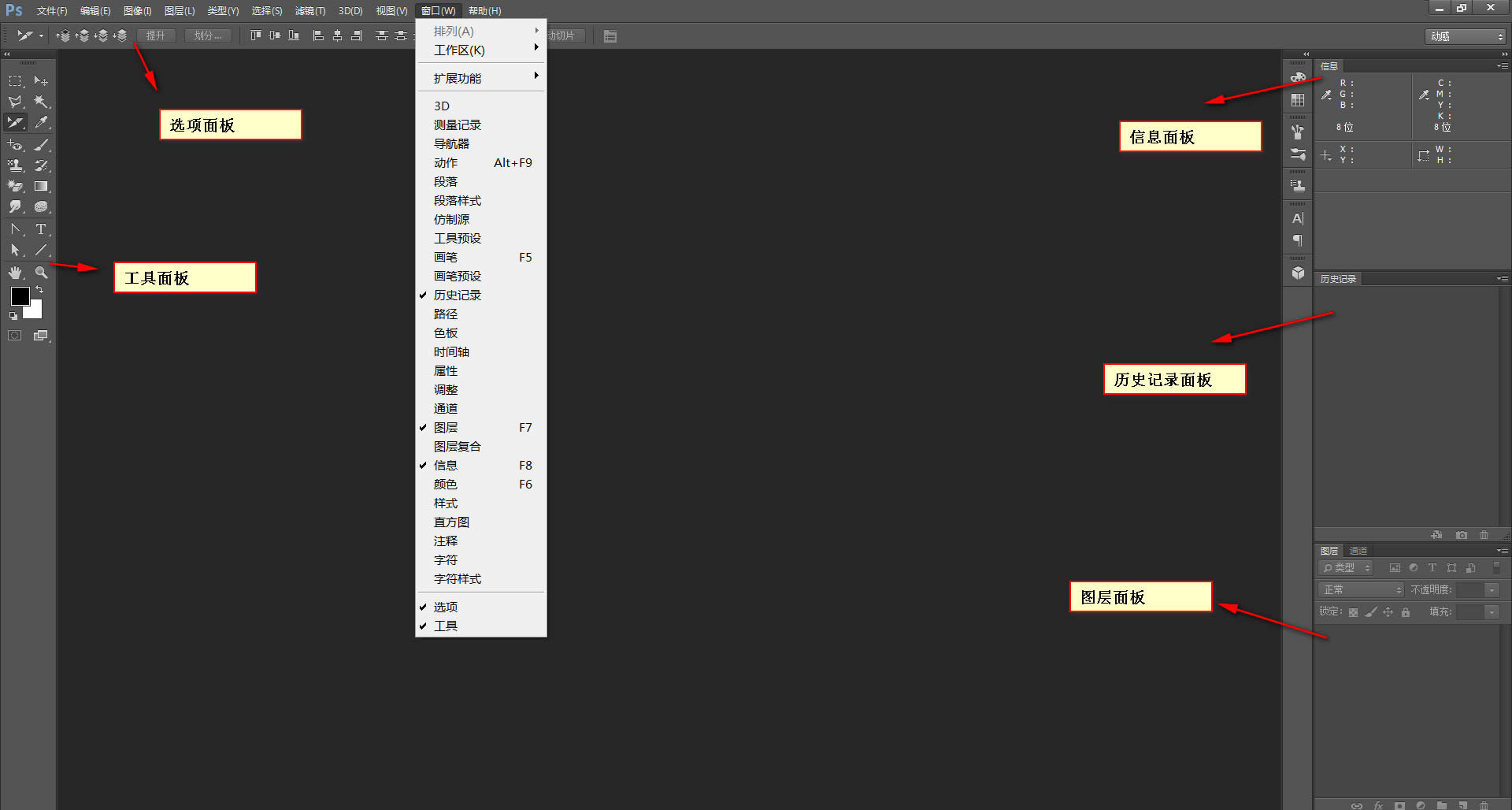
Task: Open the 滤镜(T) menu
Action: pos(309,11)
